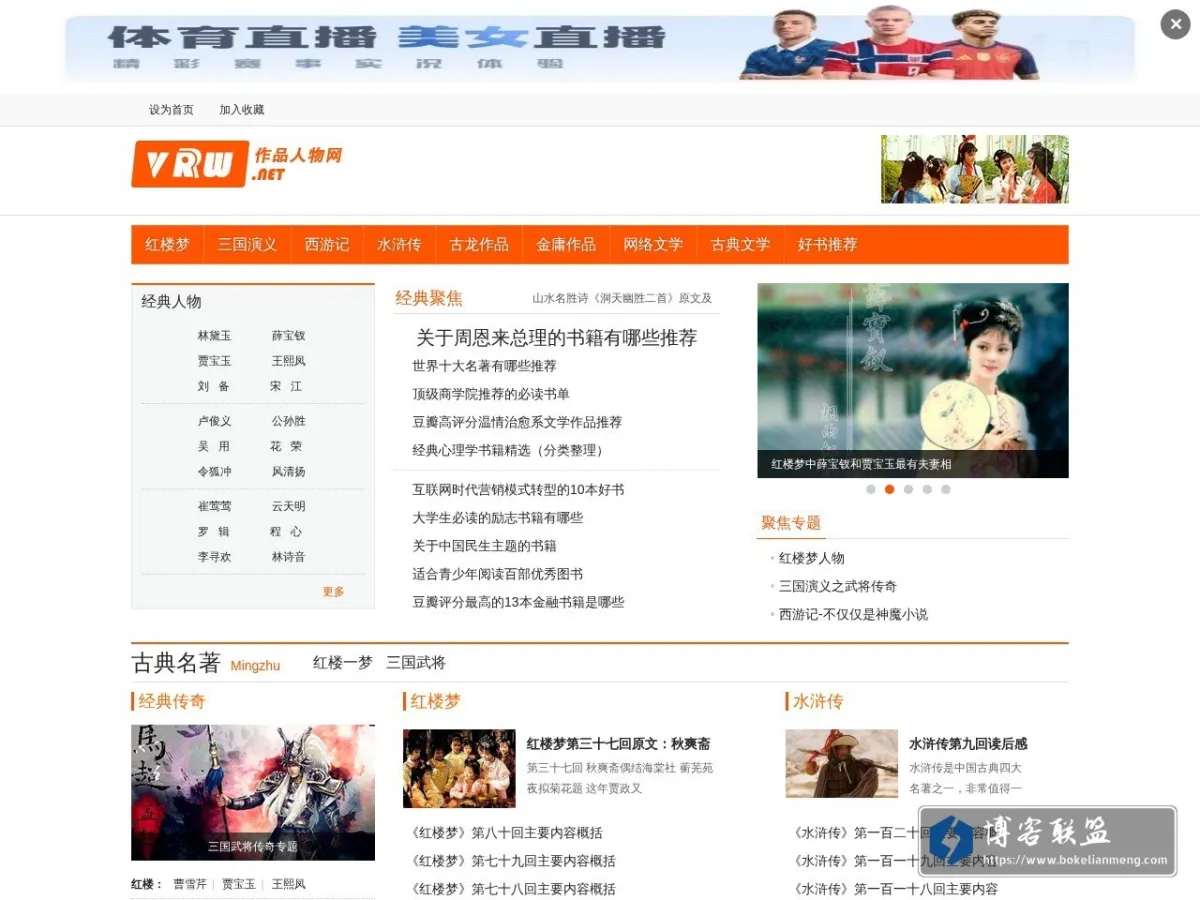
Task: Click 更多 in 经典人物 panel
Action: tap(333, 591)
